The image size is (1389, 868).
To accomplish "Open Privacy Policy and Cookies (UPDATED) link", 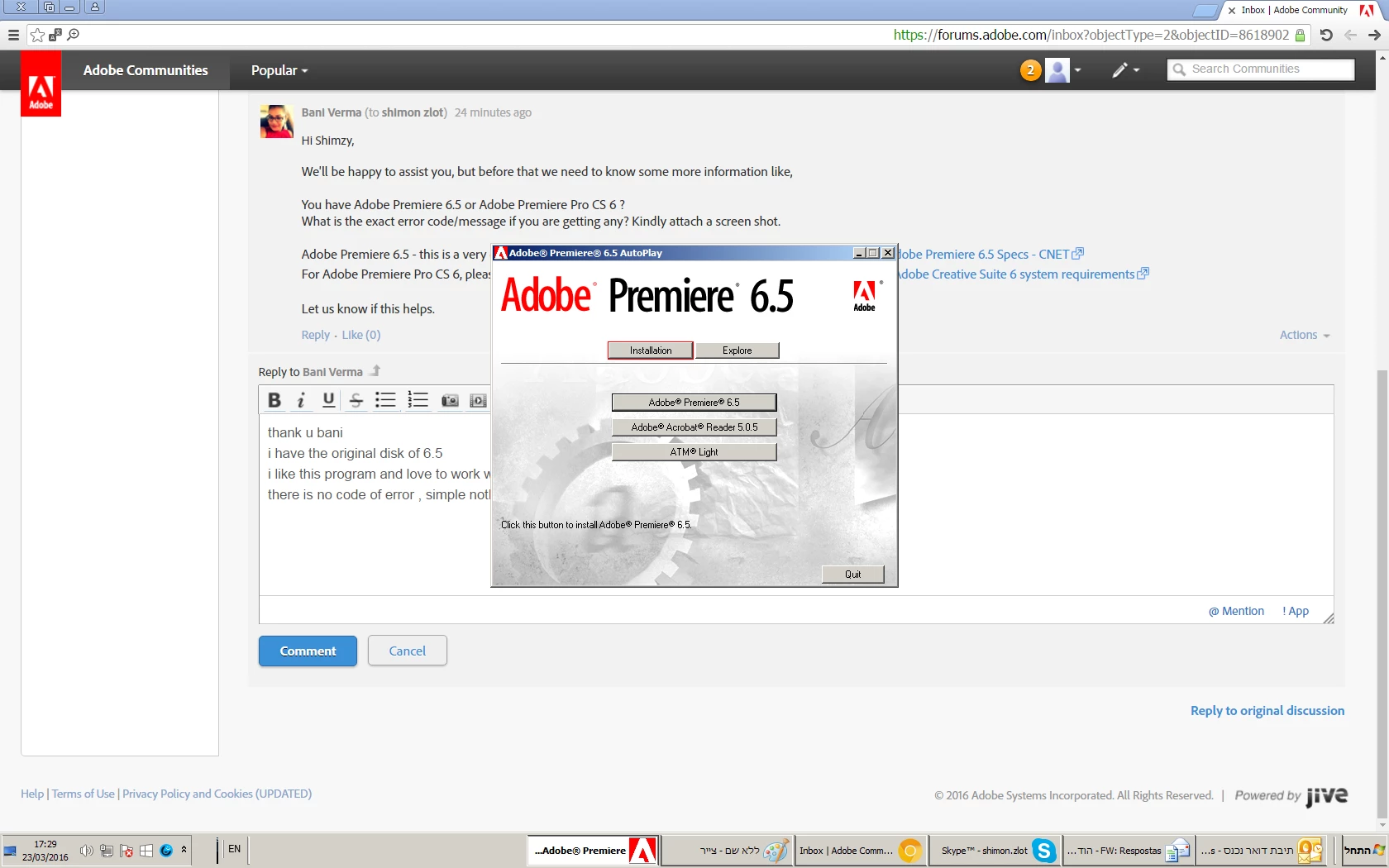I will pos(217,794).
